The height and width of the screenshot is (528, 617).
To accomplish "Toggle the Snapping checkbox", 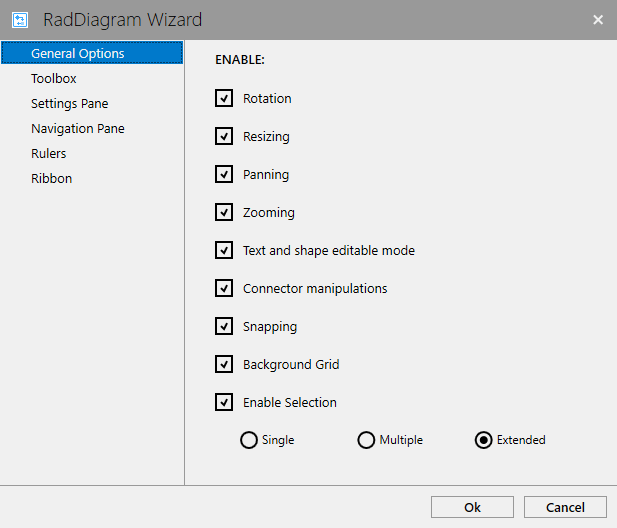I will tap(224, 326).
